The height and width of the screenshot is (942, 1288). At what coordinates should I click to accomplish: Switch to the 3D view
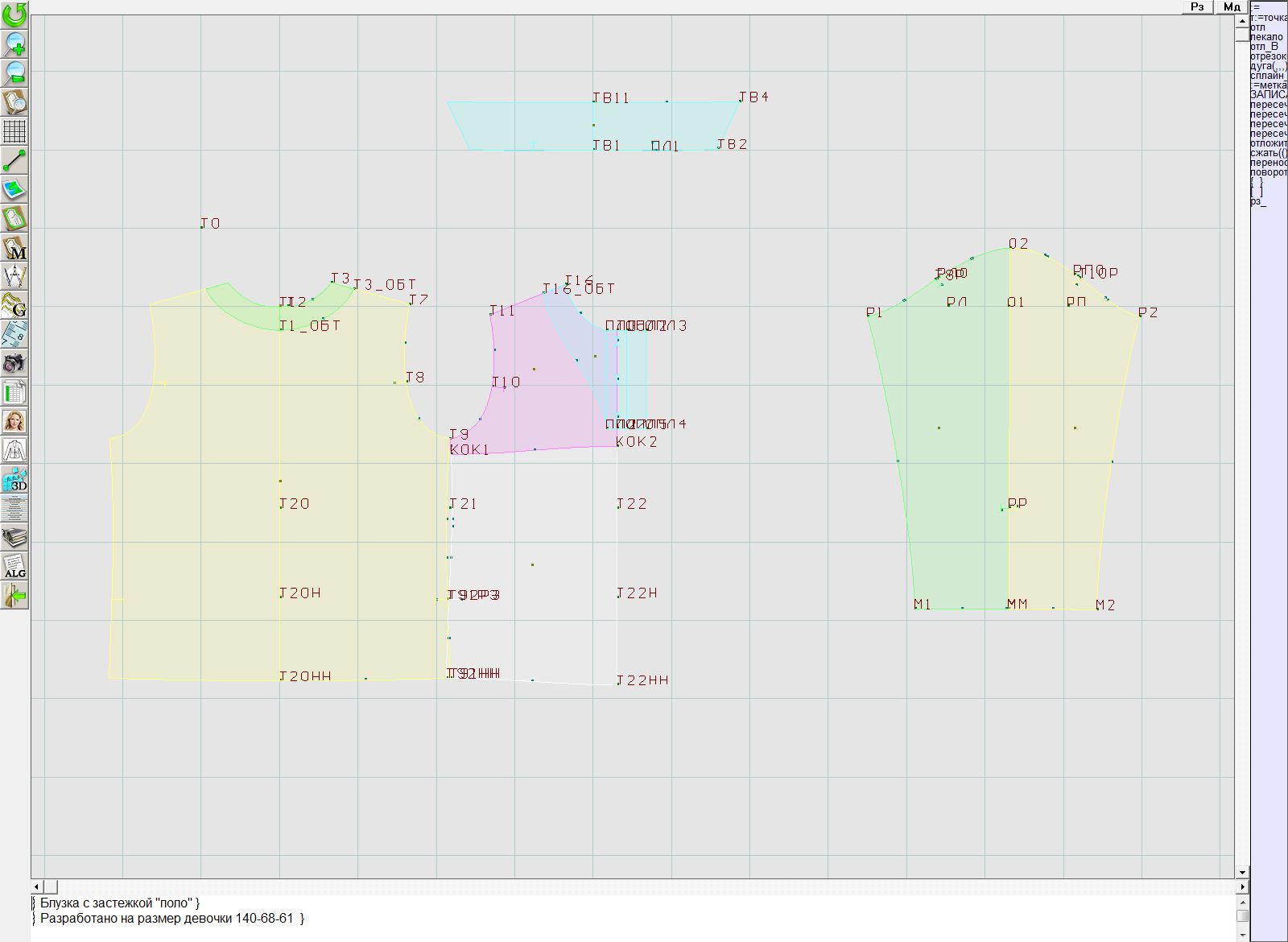click(14, 480)
